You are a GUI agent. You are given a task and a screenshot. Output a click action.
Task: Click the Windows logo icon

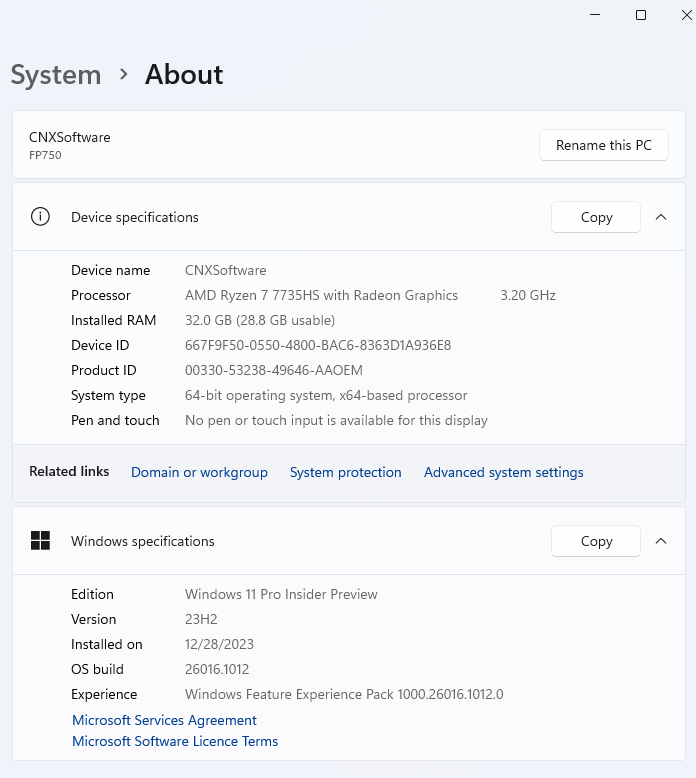click(x=40, y=540)
